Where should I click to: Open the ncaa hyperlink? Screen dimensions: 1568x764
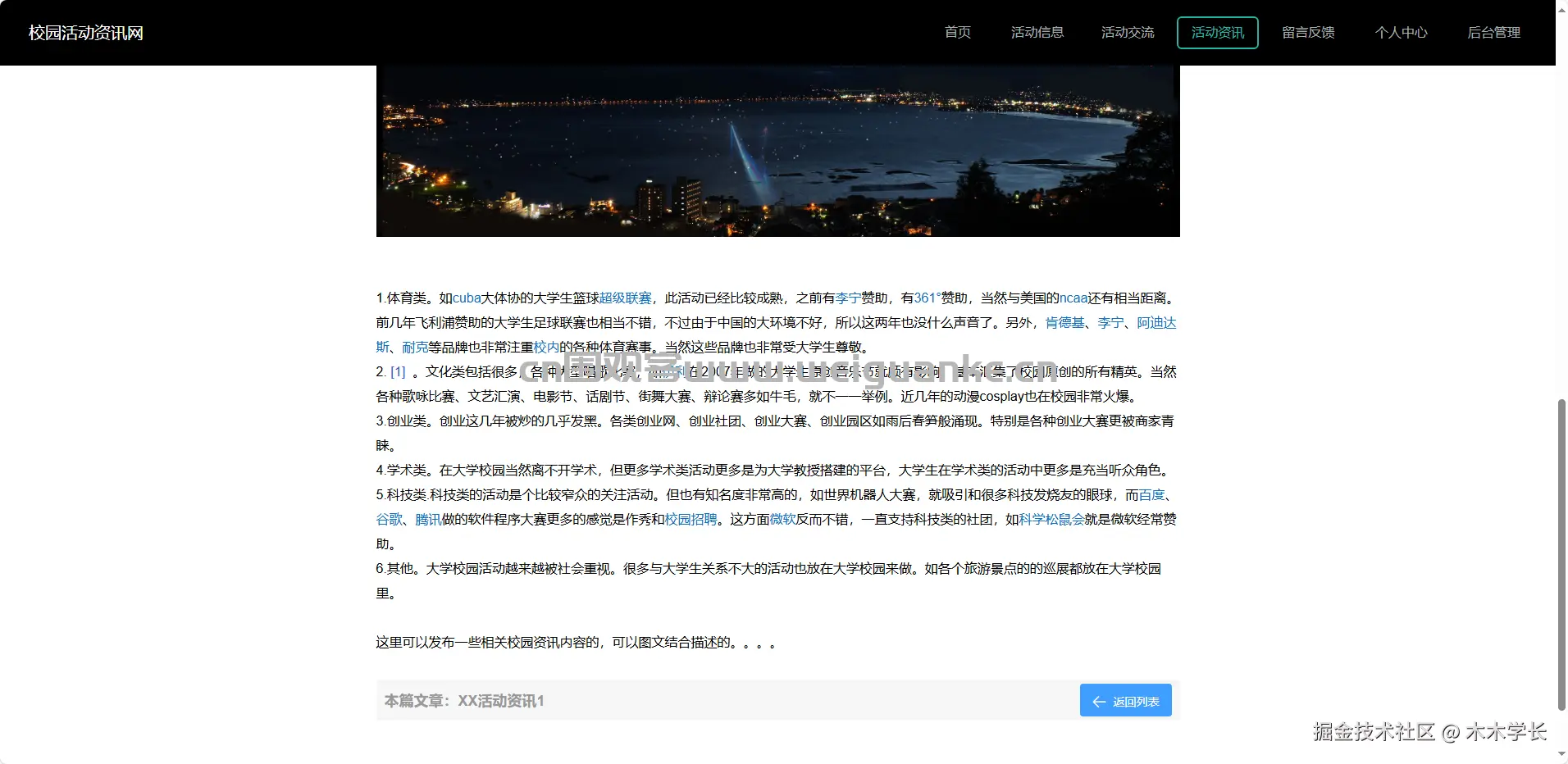point(1073,298)
